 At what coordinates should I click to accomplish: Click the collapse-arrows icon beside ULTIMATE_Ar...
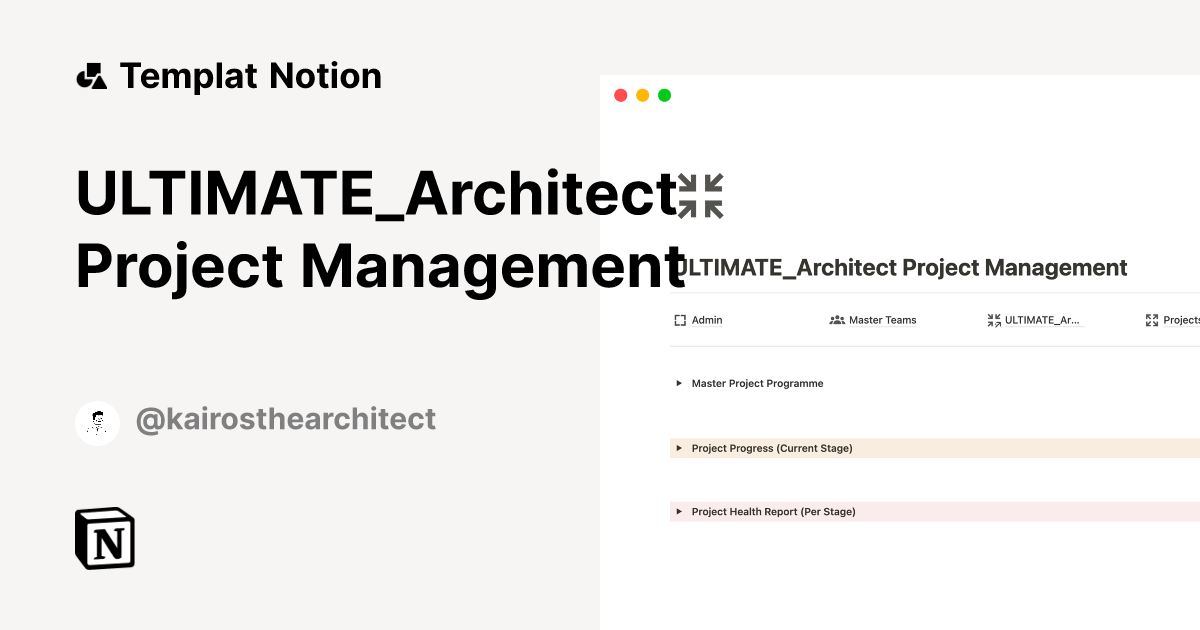pyautogui.click(x=993, y=320)
